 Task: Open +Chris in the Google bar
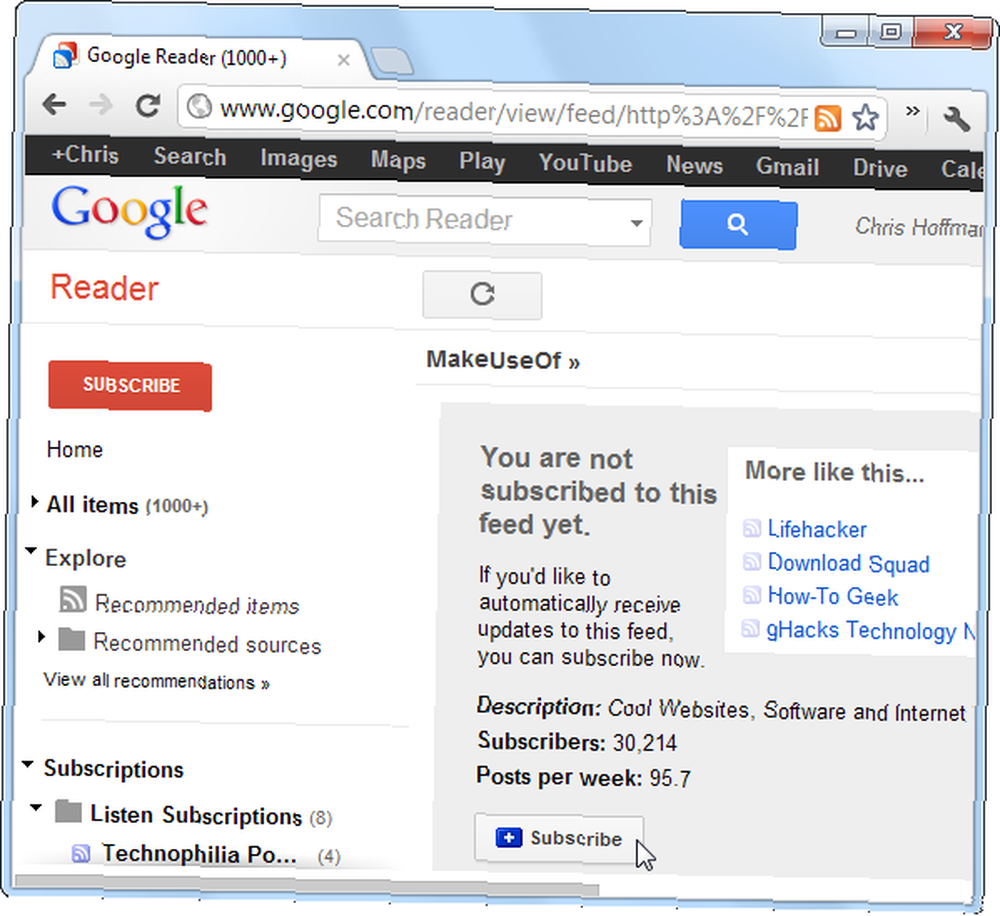click(85, 155)
